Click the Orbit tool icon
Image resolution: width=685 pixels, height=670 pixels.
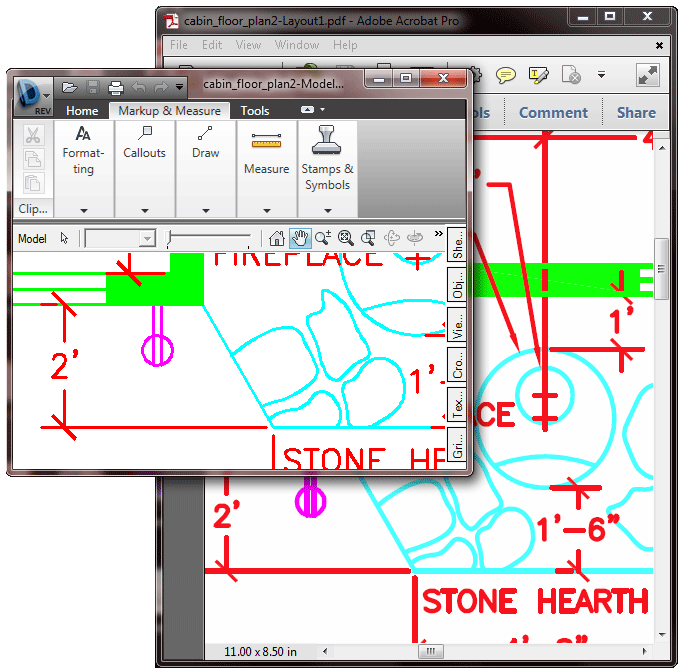coord(391,238)
